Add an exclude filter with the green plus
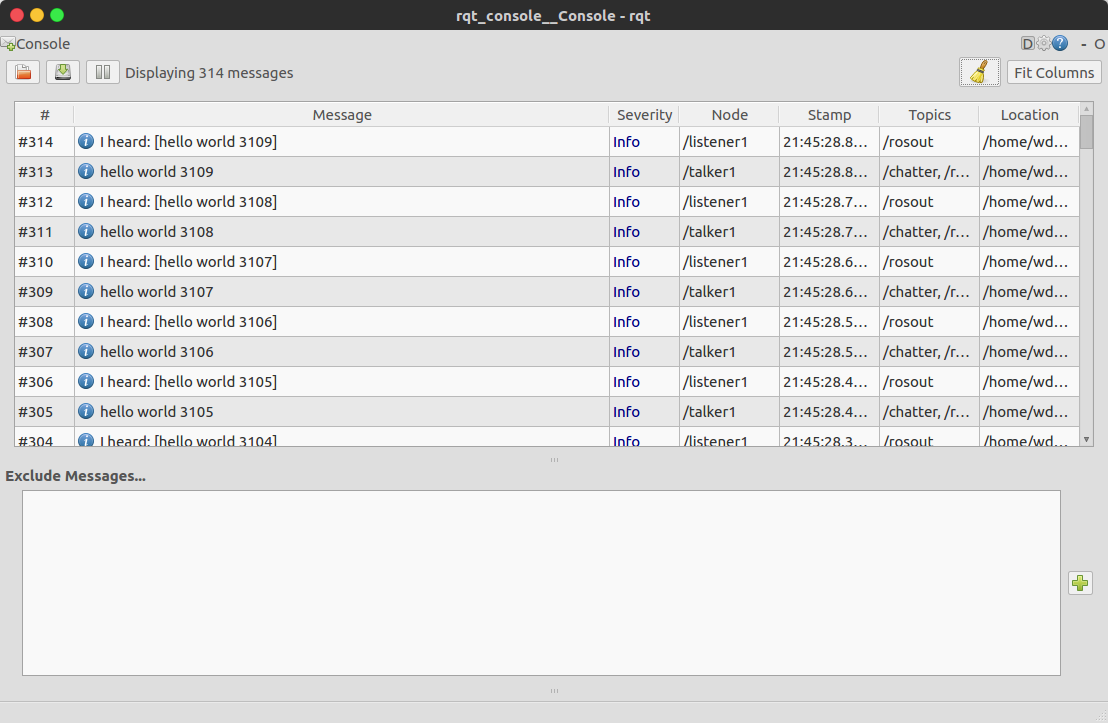The height and width of the screenshot is (723, 1108). click(1080, 583)
